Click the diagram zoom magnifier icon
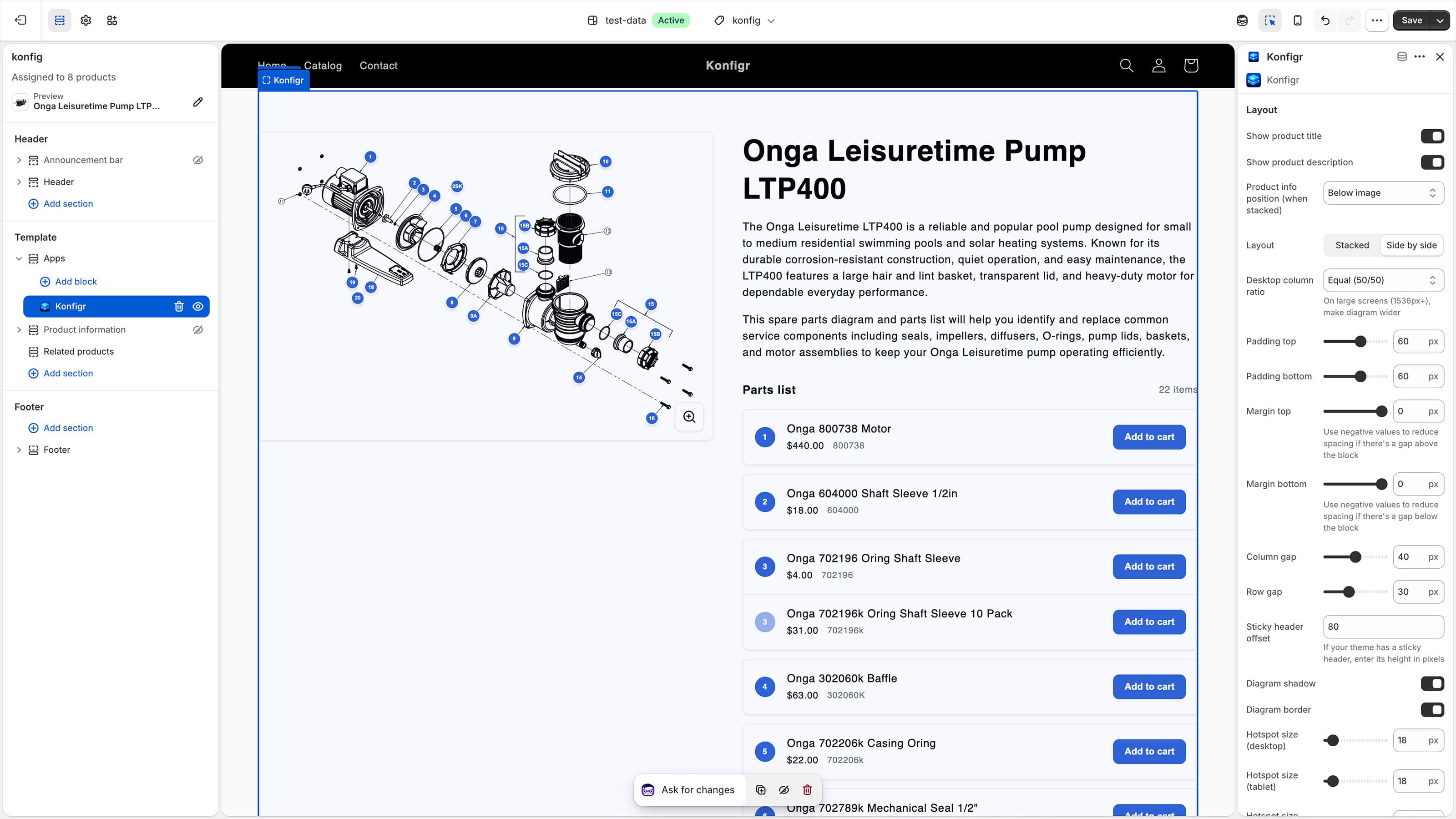The image size is (1456, 819). pyautogui.click(x=689, y=417)
